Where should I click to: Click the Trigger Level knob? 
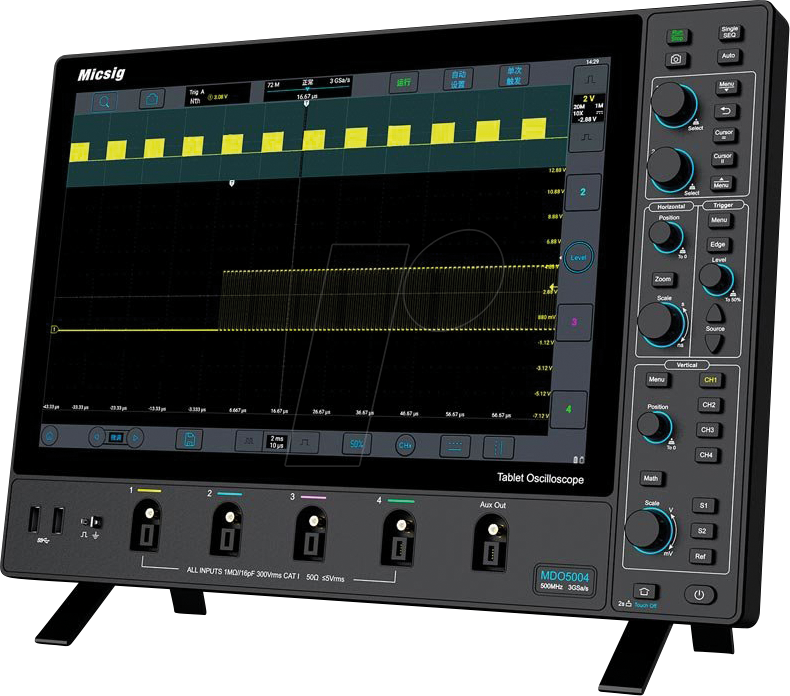point(714,279)
